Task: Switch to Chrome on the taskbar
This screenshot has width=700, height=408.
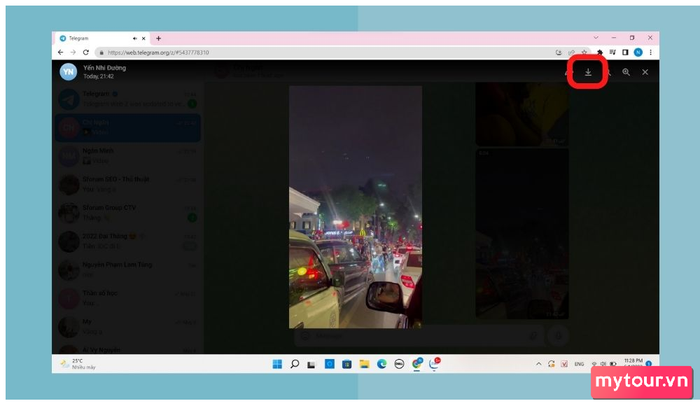Action: (417, 364)
